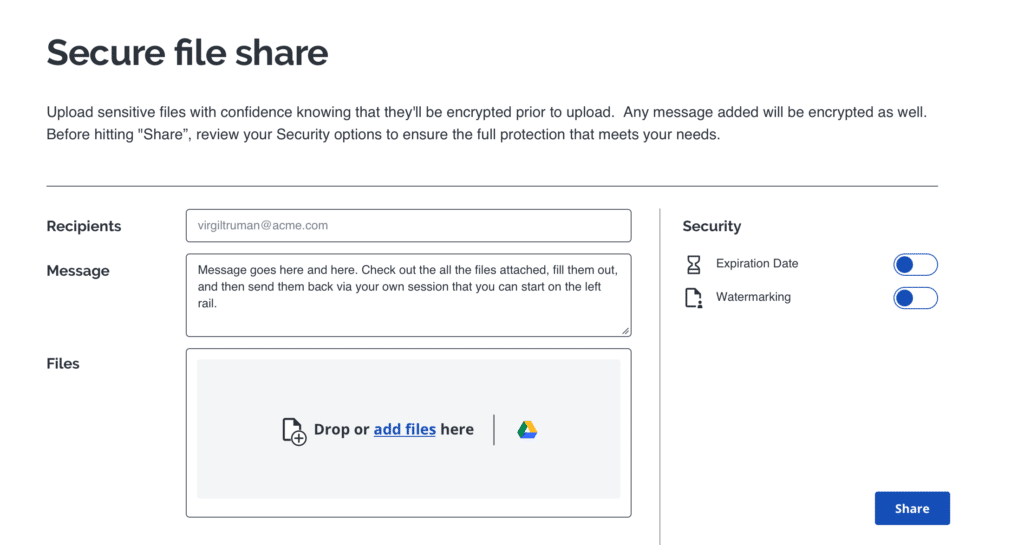Click the "Watermarking" label text
Screen dimensions: 1024x545
point(753,297)
